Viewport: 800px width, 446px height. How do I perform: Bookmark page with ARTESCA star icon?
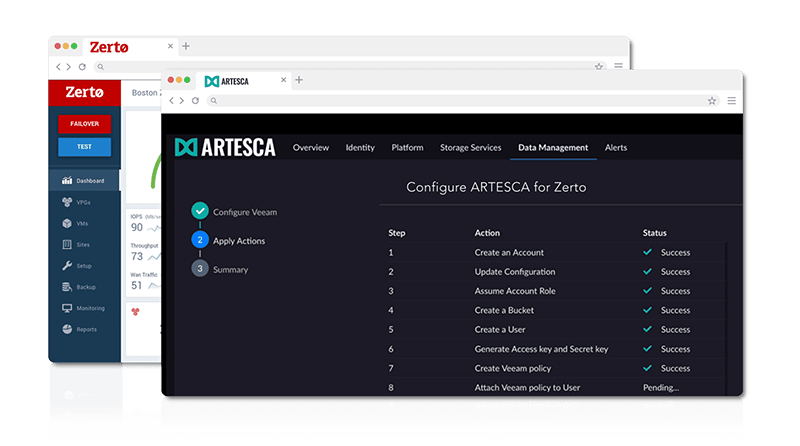point(712,101)
